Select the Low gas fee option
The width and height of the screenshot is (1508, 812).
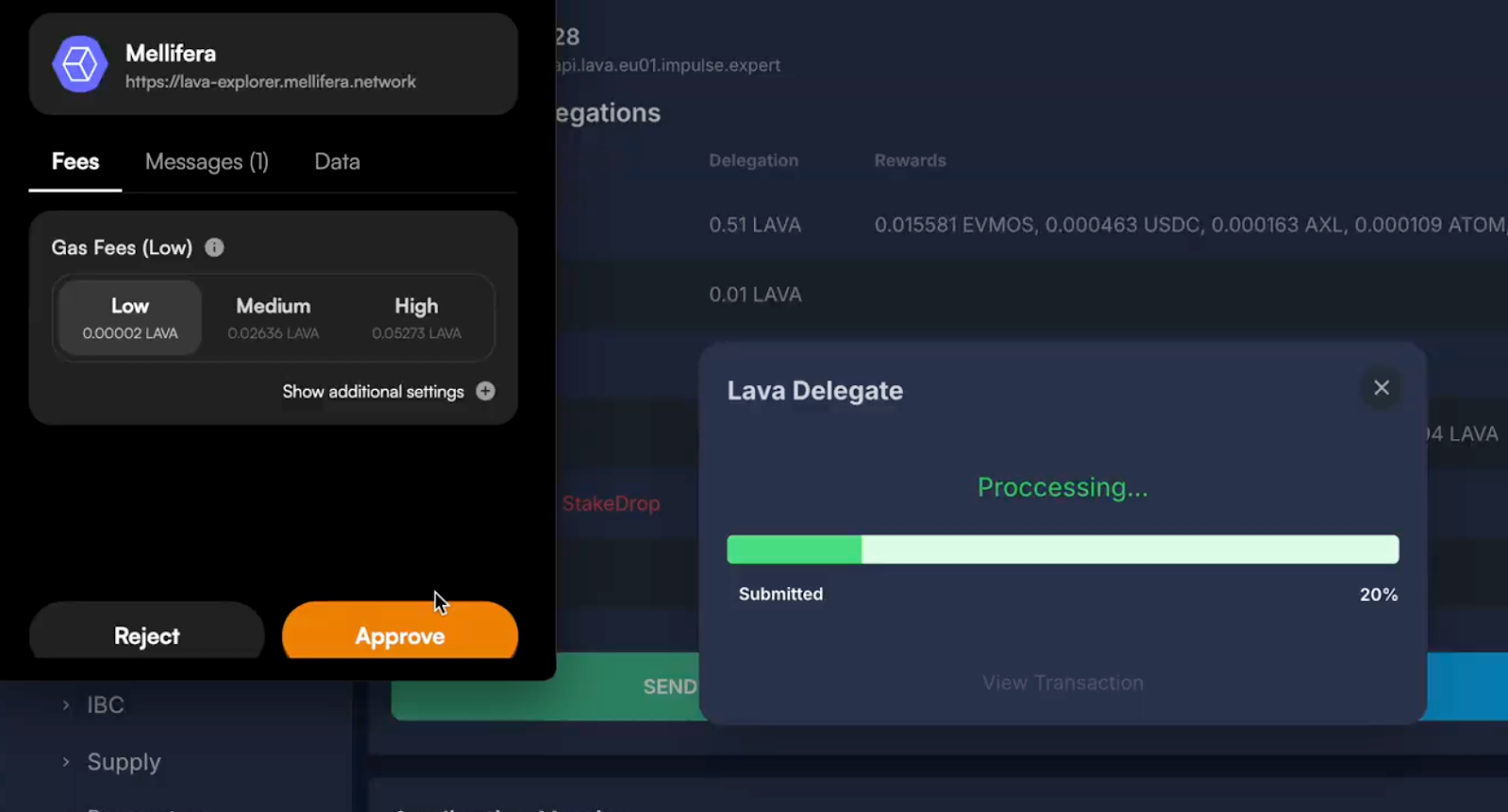click(130, 317)
